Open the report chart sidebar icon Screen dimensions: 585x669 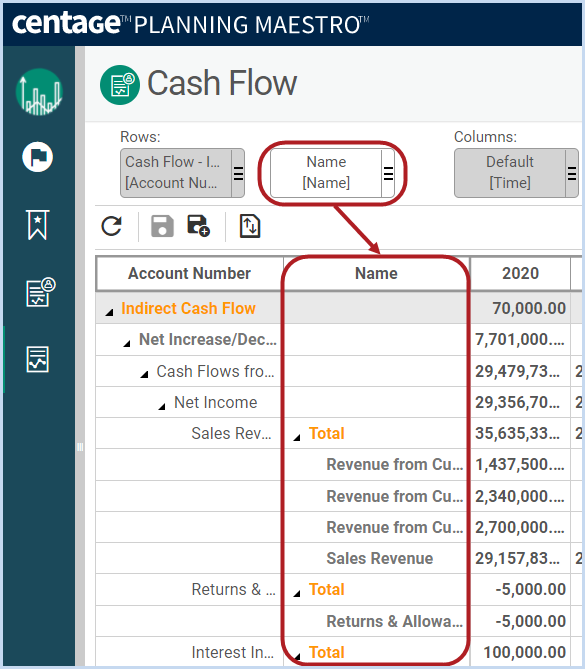[x=38, y=359]
